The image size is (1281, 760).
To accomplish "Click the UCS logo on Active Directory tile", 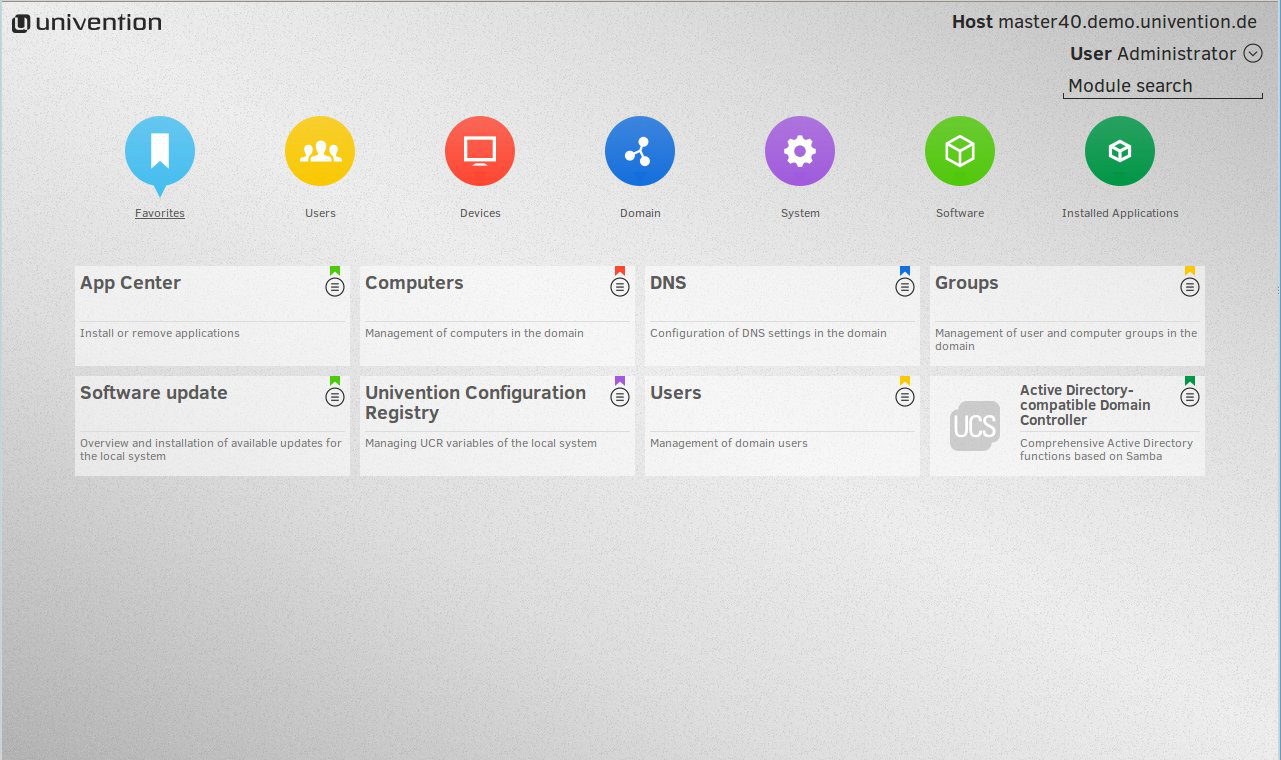I will 975,426.
